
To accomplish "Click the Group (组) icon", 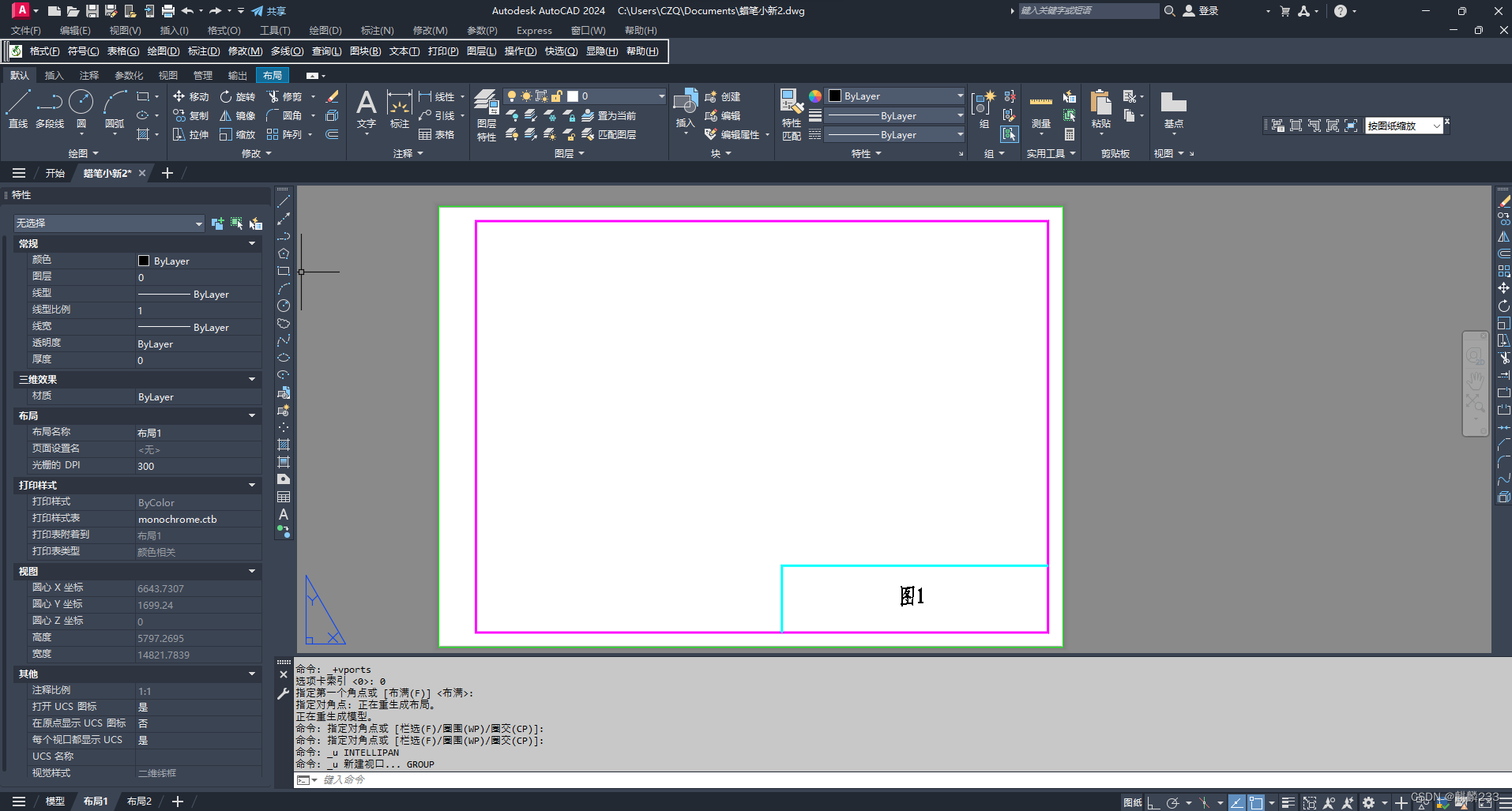I will (x=983, y=109).
